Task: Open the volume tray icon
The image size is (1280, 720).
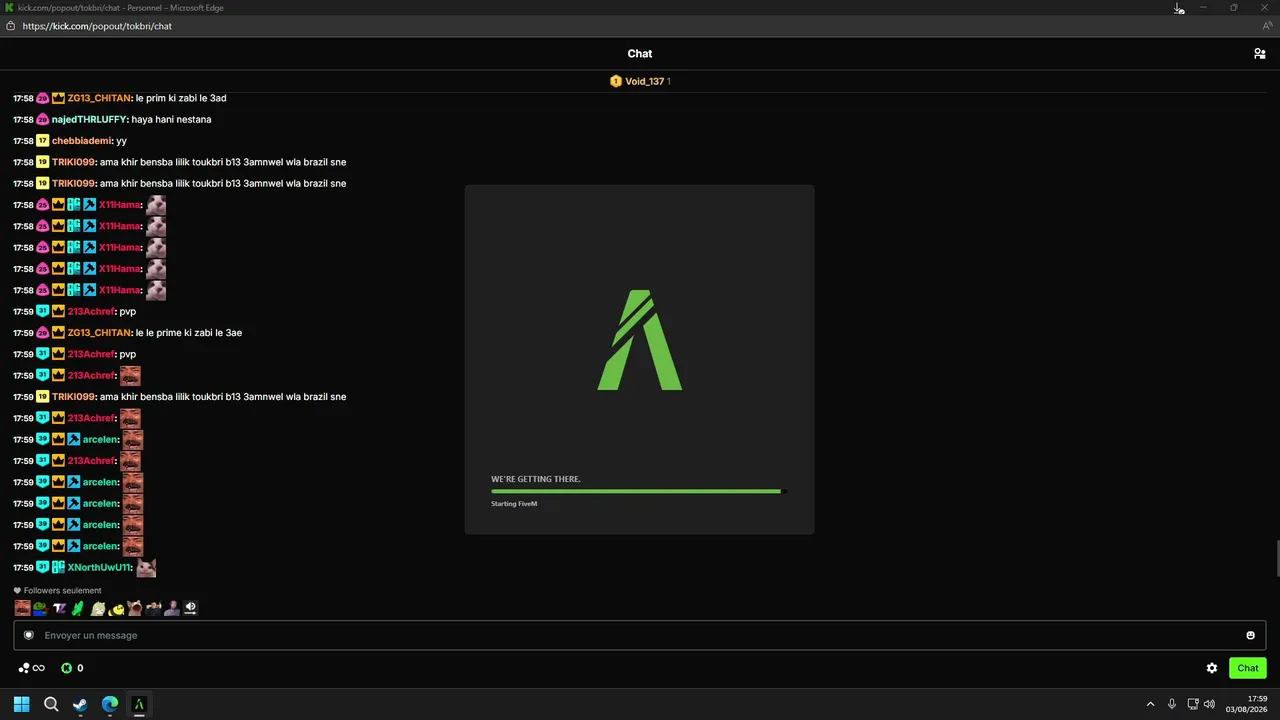Action: (1209, 704)
